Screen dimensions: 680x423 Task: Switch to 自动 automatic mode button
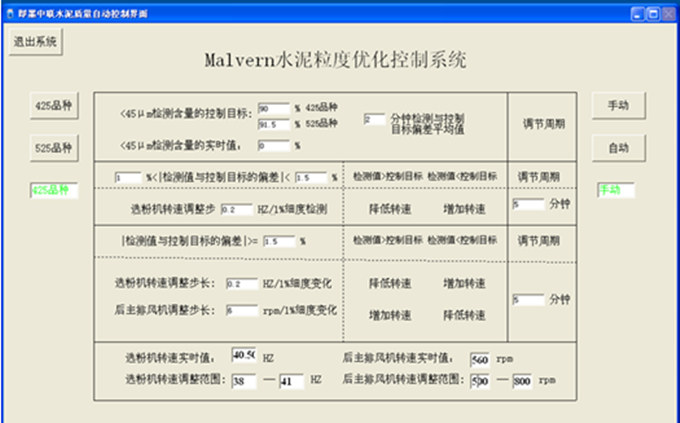coord(618,147)
